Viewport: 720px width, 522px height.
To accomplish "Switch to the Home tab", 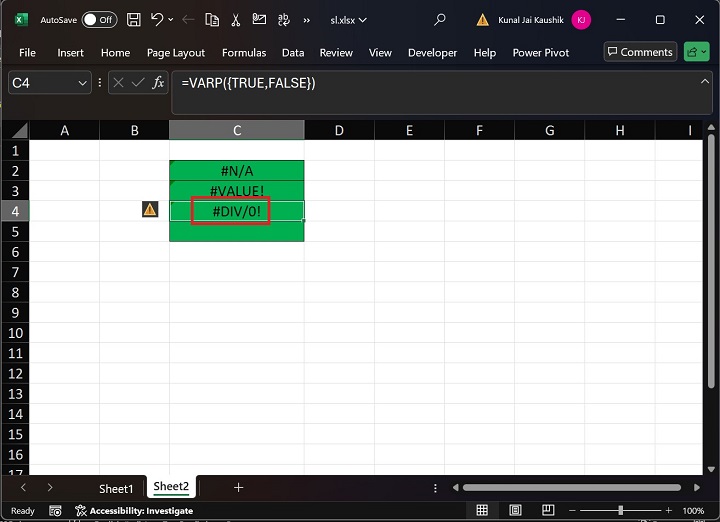I will [x=115, y=53].
